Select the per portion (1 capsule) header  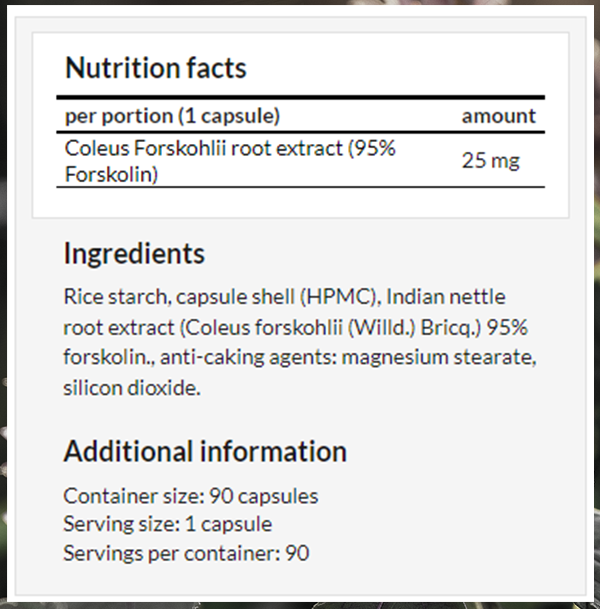tap(172, 116)
